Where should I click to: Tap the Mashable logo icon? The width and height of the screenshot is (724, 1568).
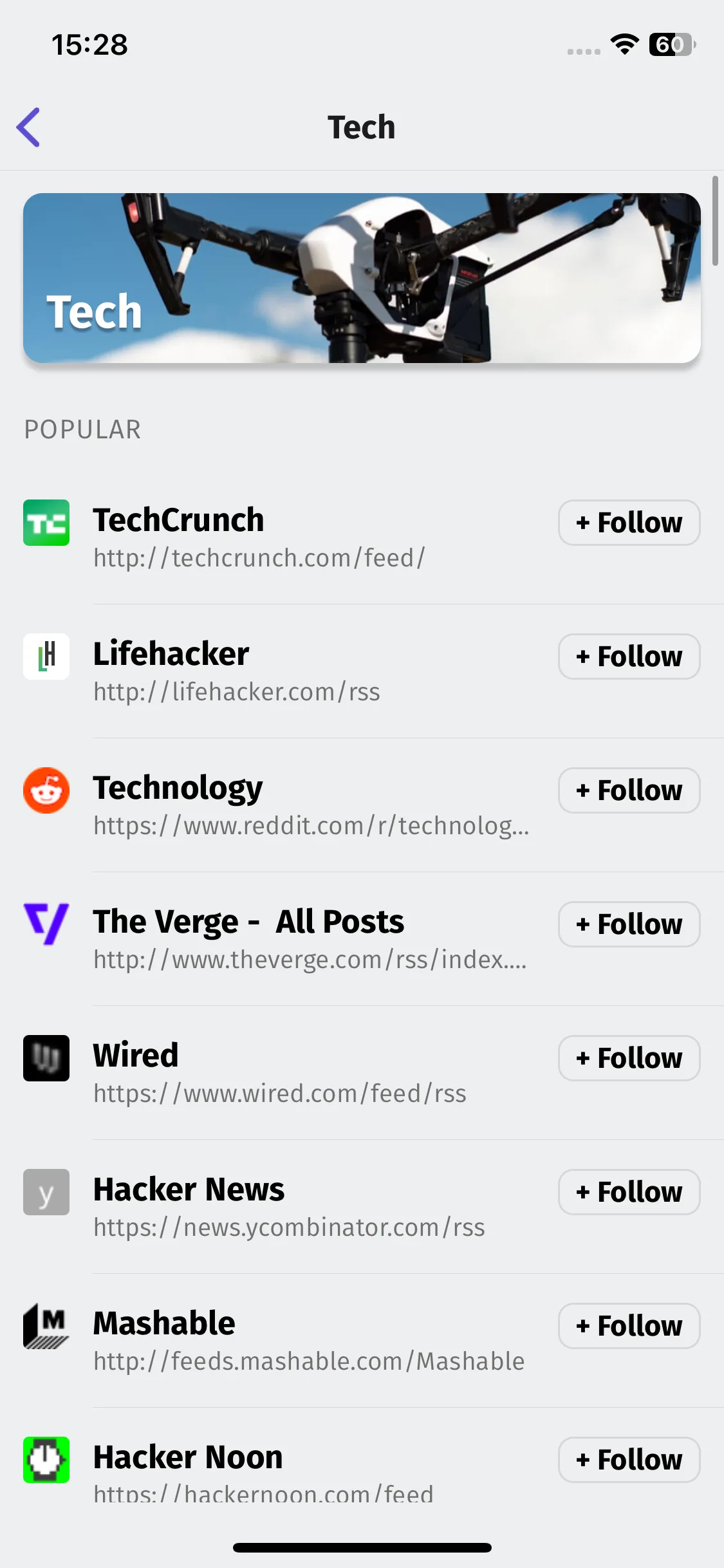tap(46, 1326)
